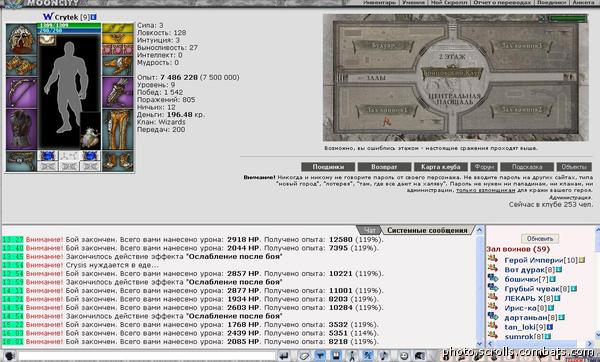Click the helmet equipment slot icon
The height and width of the screenshot is (362, 600).
(21, 38)
